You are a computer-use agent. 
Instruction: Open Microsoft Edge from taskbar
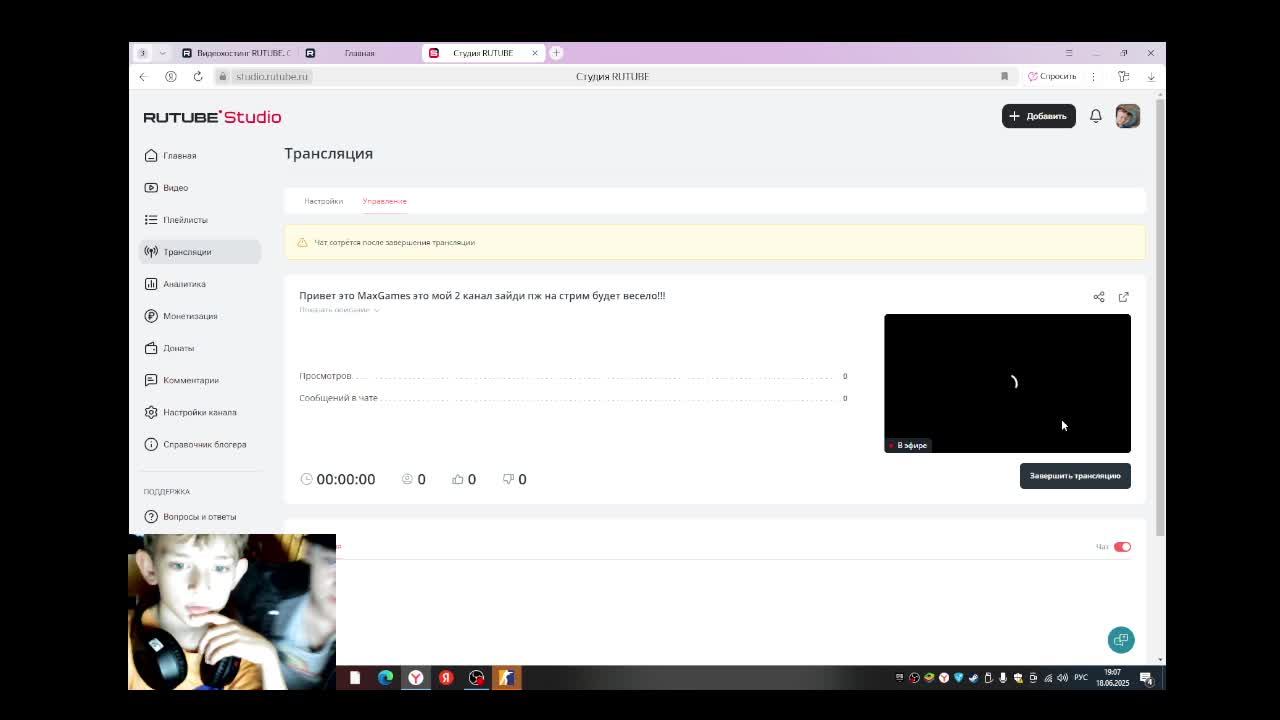click(385, 678)
